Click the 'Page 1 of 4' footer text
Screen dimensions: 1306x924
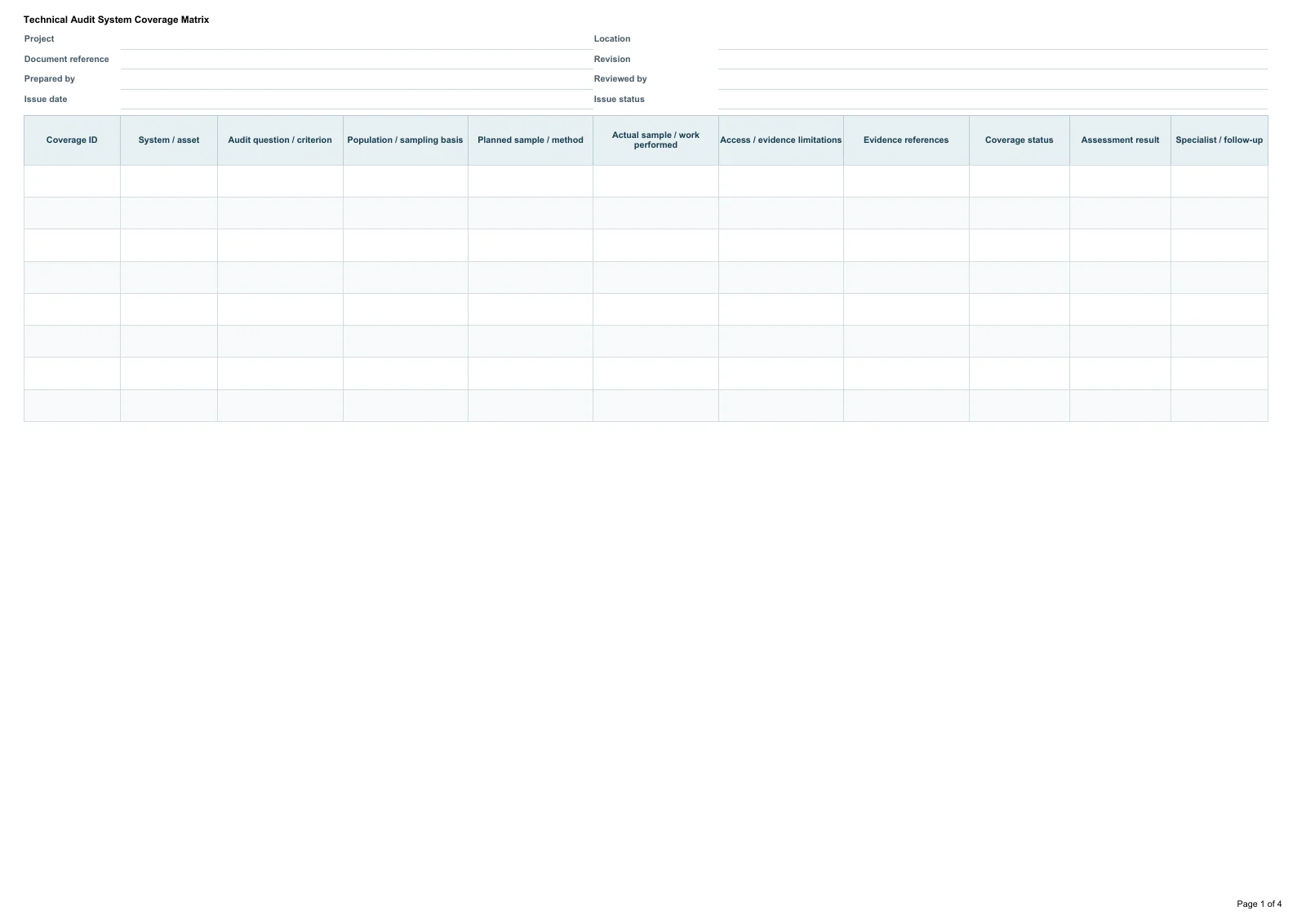tap(1259, 904)
